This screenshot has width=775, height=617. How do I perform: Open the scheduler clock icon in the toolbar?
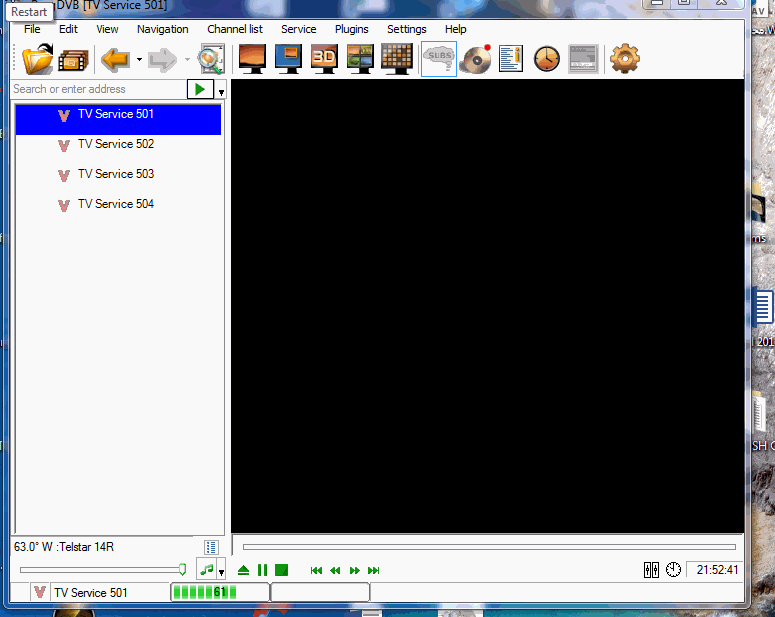[546, 59]
